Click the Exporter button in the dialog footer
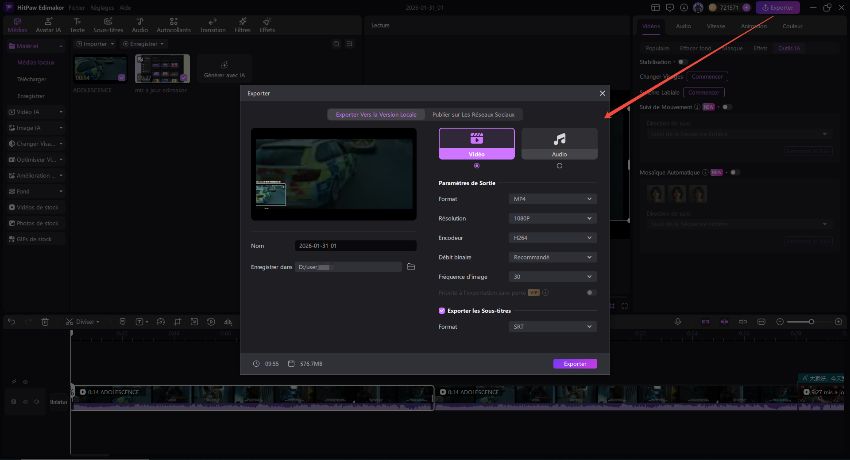The height and width of the screenshot is (460, 850). point(575,364)
